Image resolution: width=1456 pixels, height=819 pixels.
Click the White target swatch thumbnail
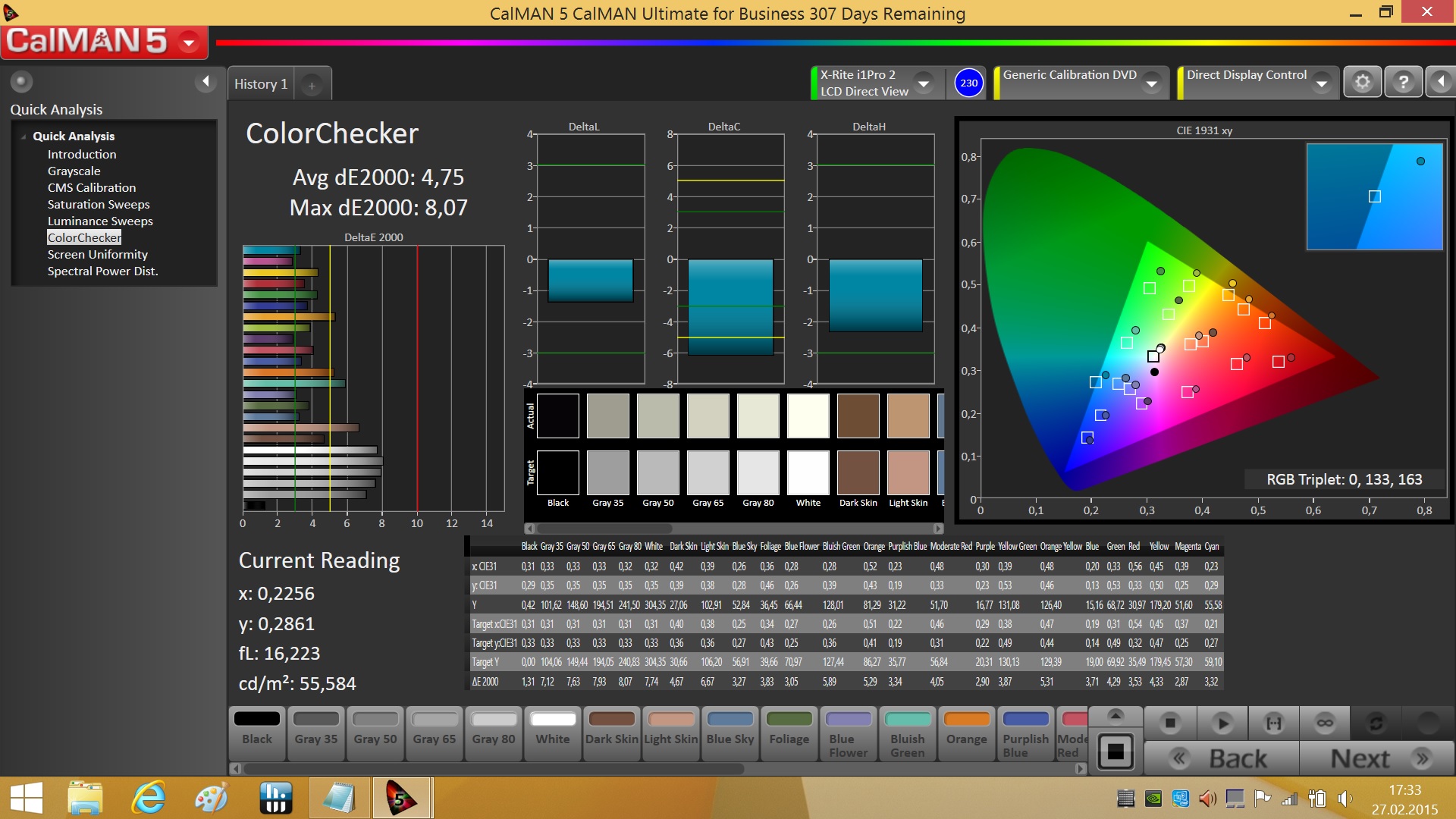coord(808,472)
